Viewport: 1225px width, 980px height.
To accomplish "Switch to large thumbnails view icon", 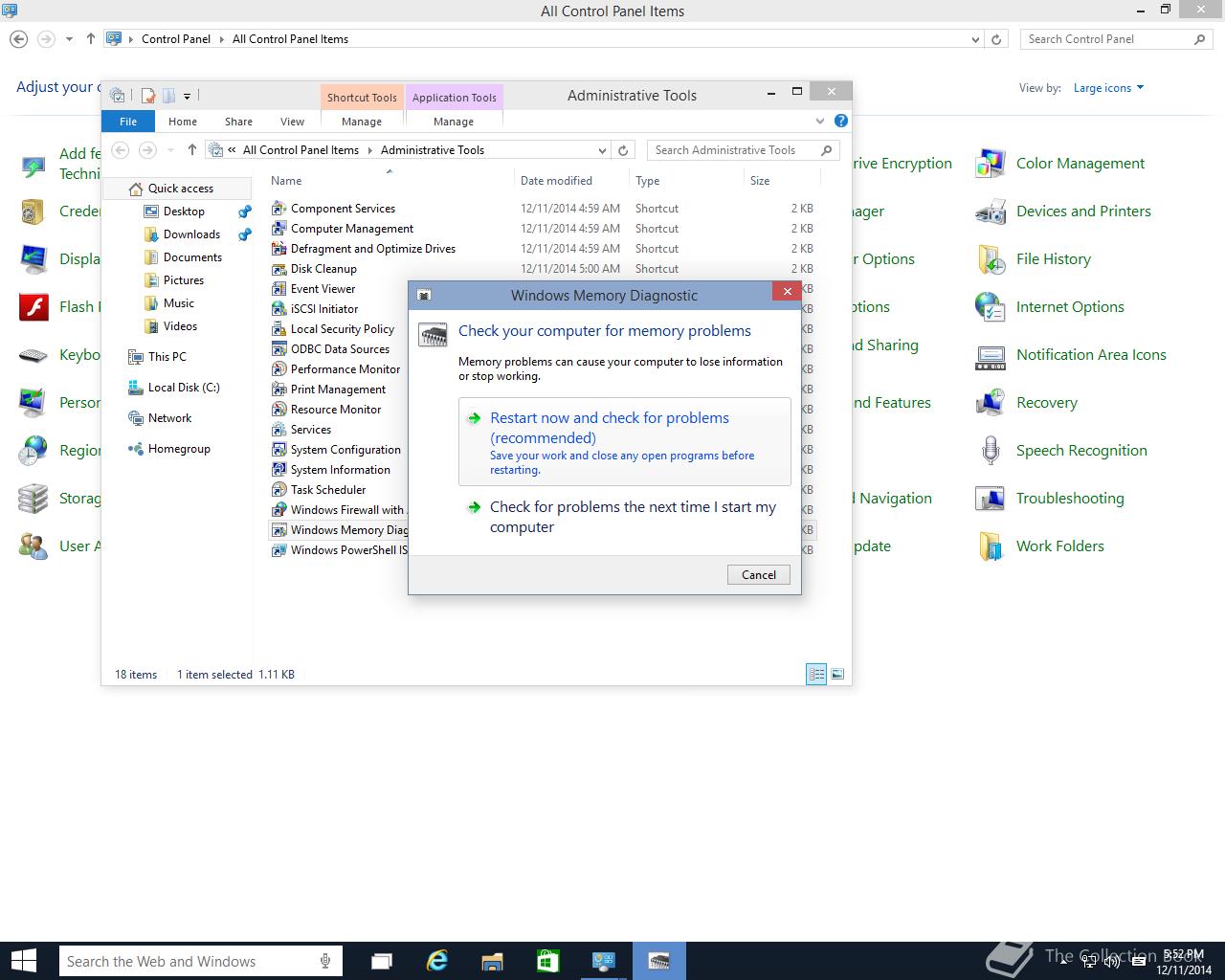I will pyautogui.click(x=837, y=675).
